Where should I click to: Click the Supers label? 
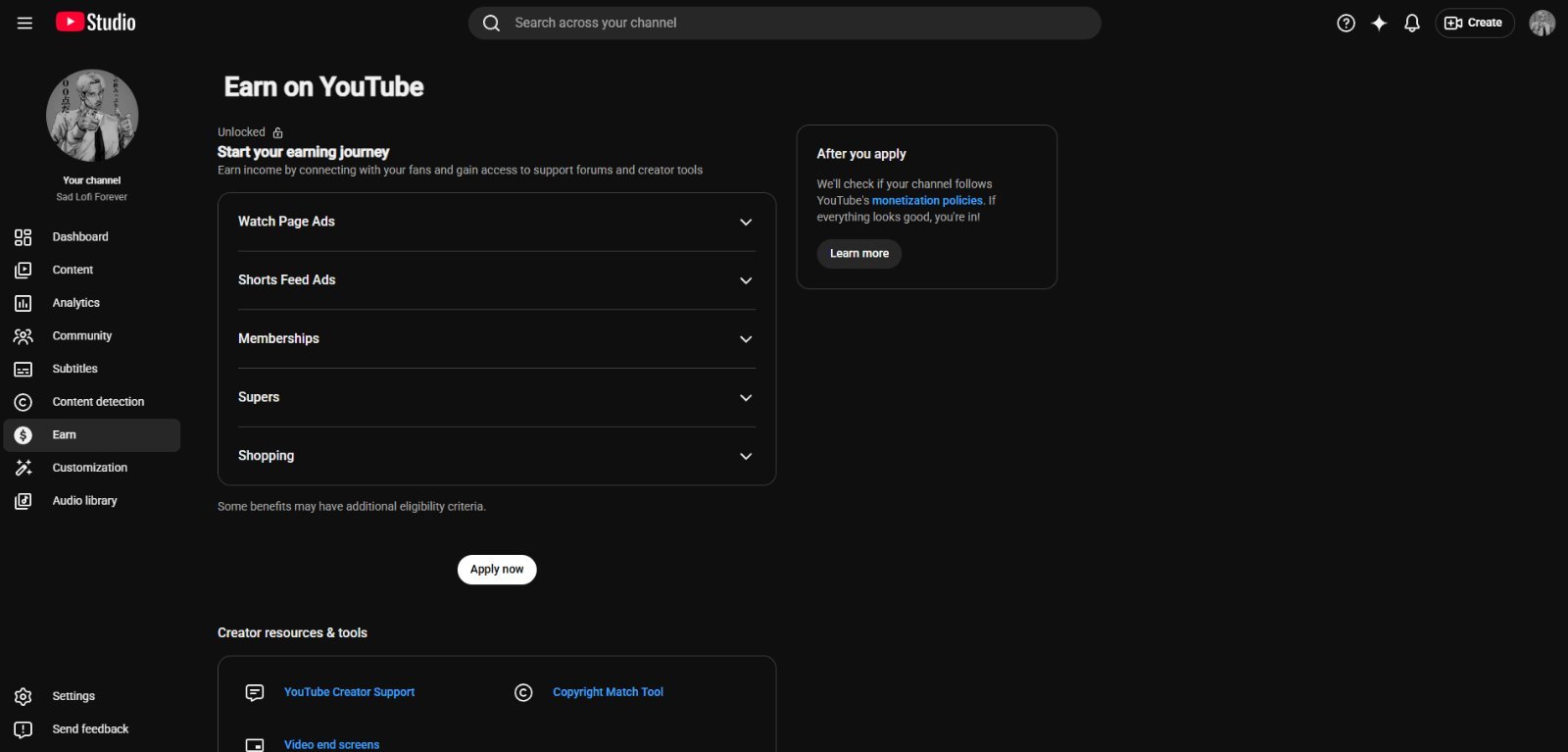[259, 397]
